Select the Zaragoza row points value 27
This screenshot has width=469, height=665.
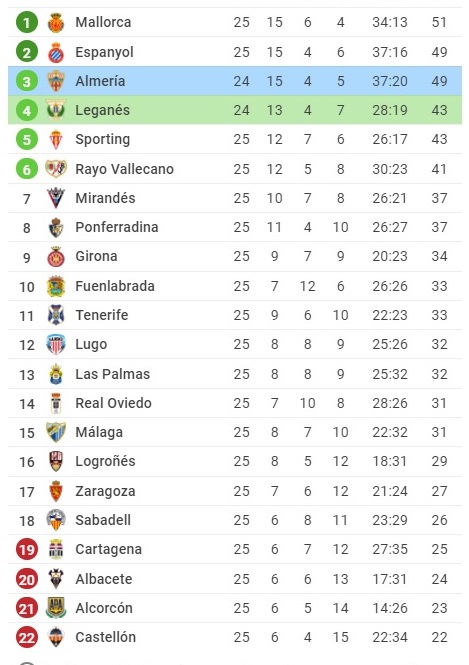click(439, 491)
